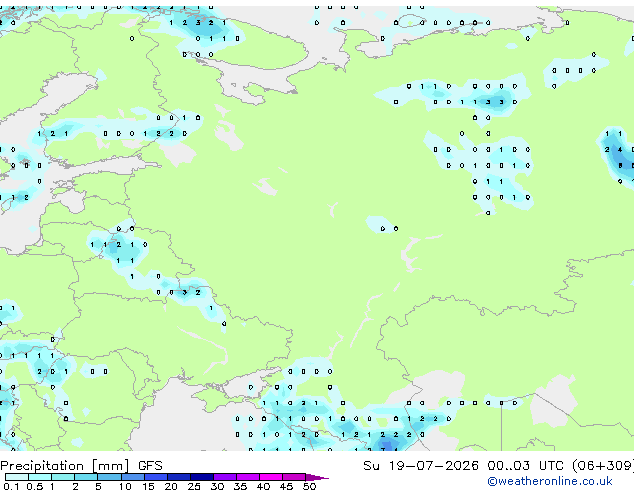Click the legend label '50'
634x490 pixels.
tap(309, 486)
